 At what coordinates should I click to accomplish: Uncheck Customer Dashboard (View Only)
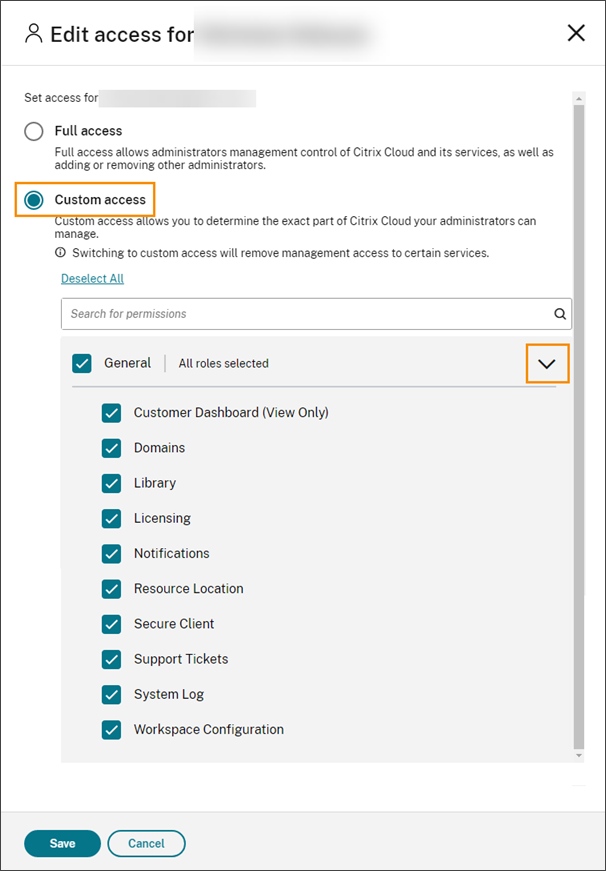[112, 413]
